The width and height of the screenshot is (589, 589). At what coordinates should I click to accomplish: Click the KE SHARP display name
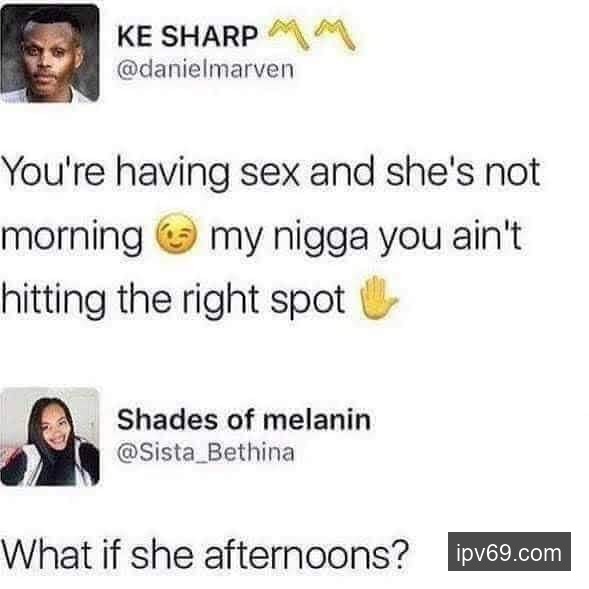click(187, 36)
